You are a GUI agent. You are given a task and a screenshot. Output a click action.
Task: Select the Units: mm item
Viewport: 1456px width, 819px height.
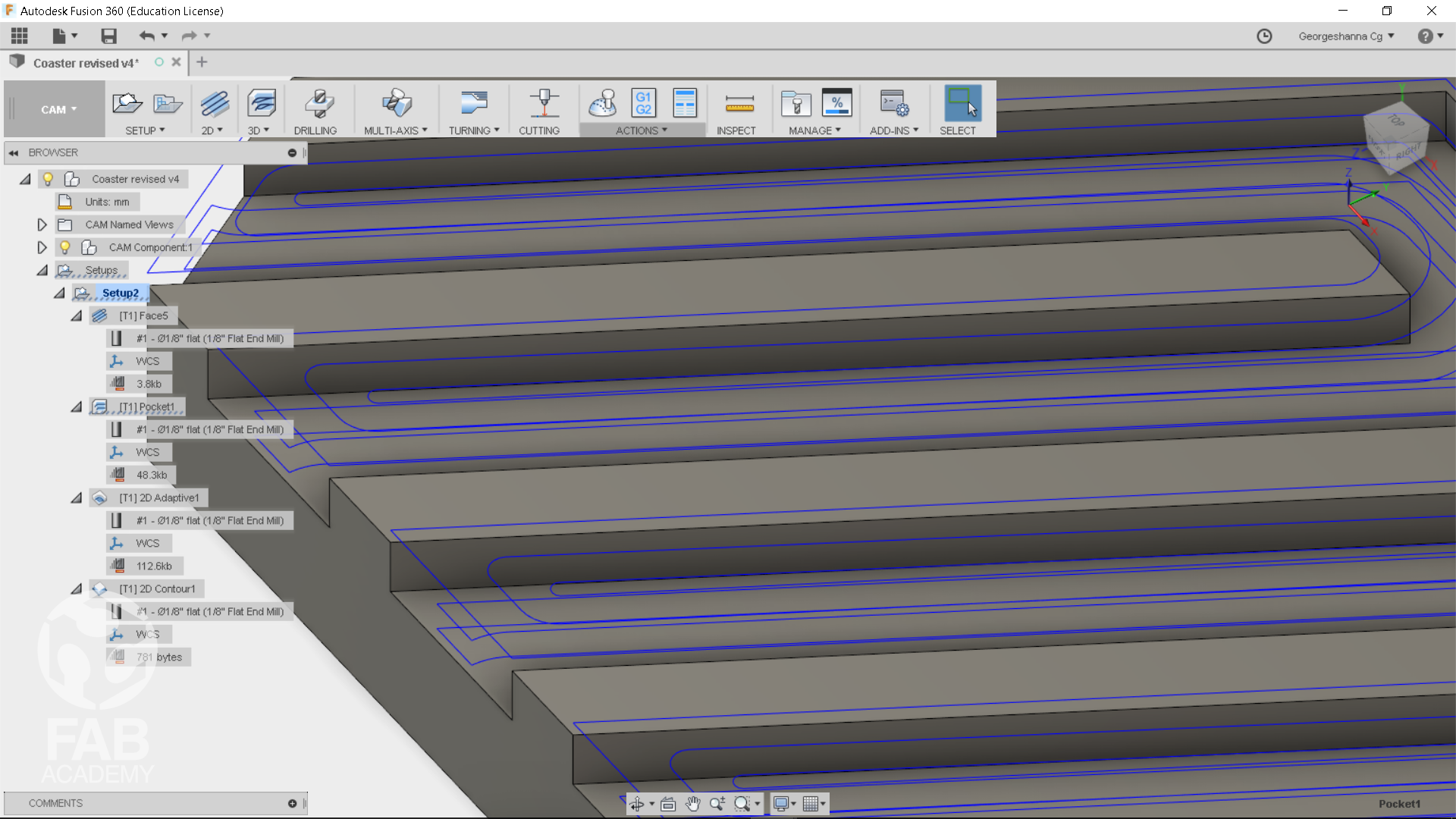(x=107, y=202)
